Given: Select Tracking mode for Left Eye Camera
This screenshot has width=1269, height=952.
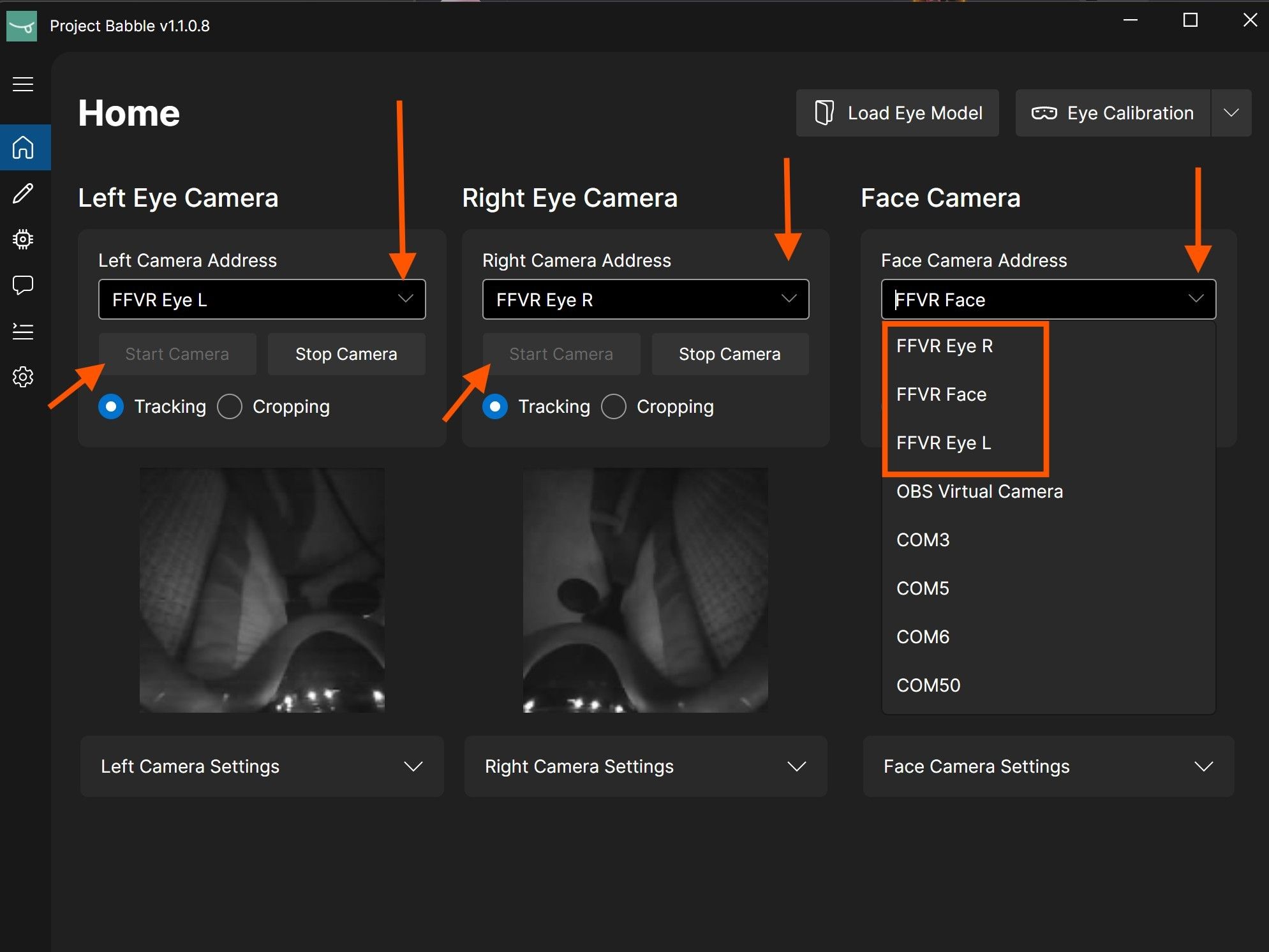Looking at the screenshot, I should coord(110,406).
